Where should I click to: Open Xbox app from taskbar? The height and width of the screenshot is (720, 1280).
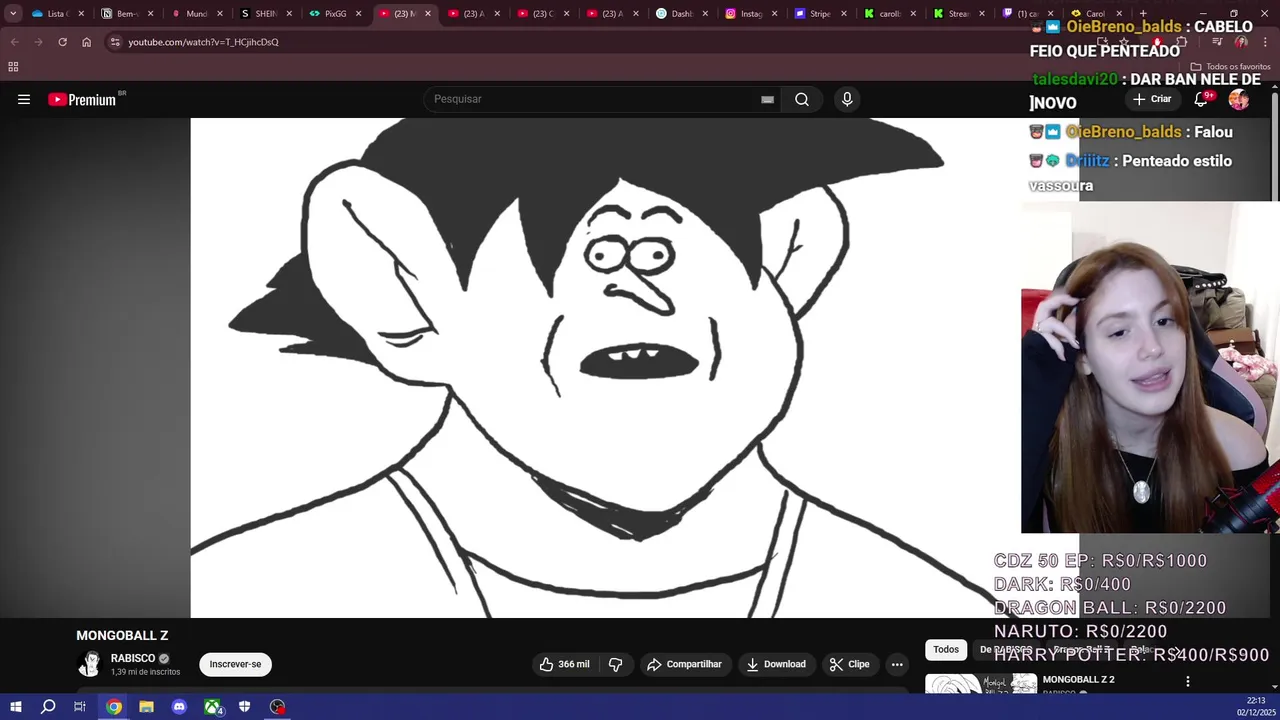212,707
